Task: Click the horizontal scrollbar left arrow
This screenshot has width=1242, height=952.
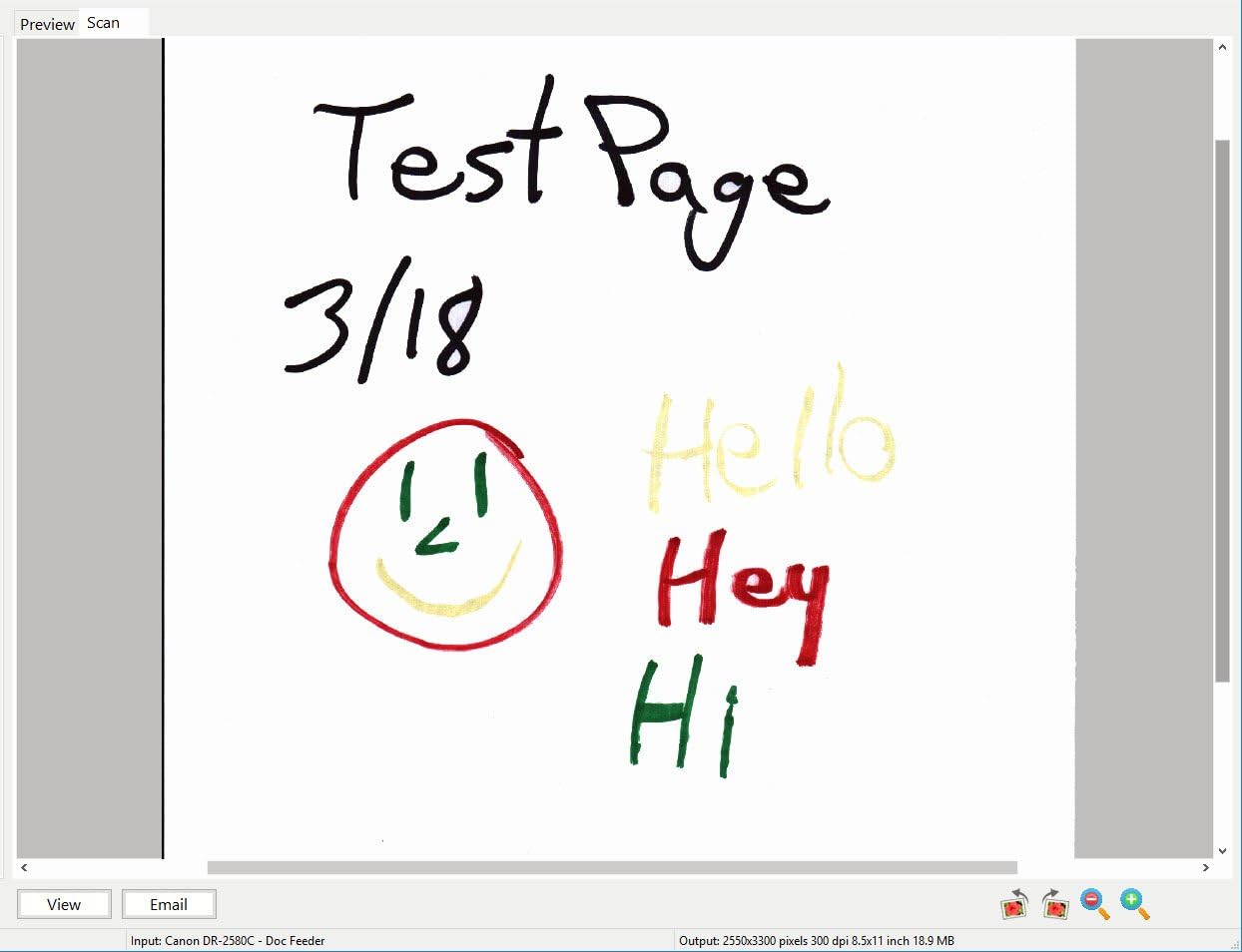Action: click(24, 868)
